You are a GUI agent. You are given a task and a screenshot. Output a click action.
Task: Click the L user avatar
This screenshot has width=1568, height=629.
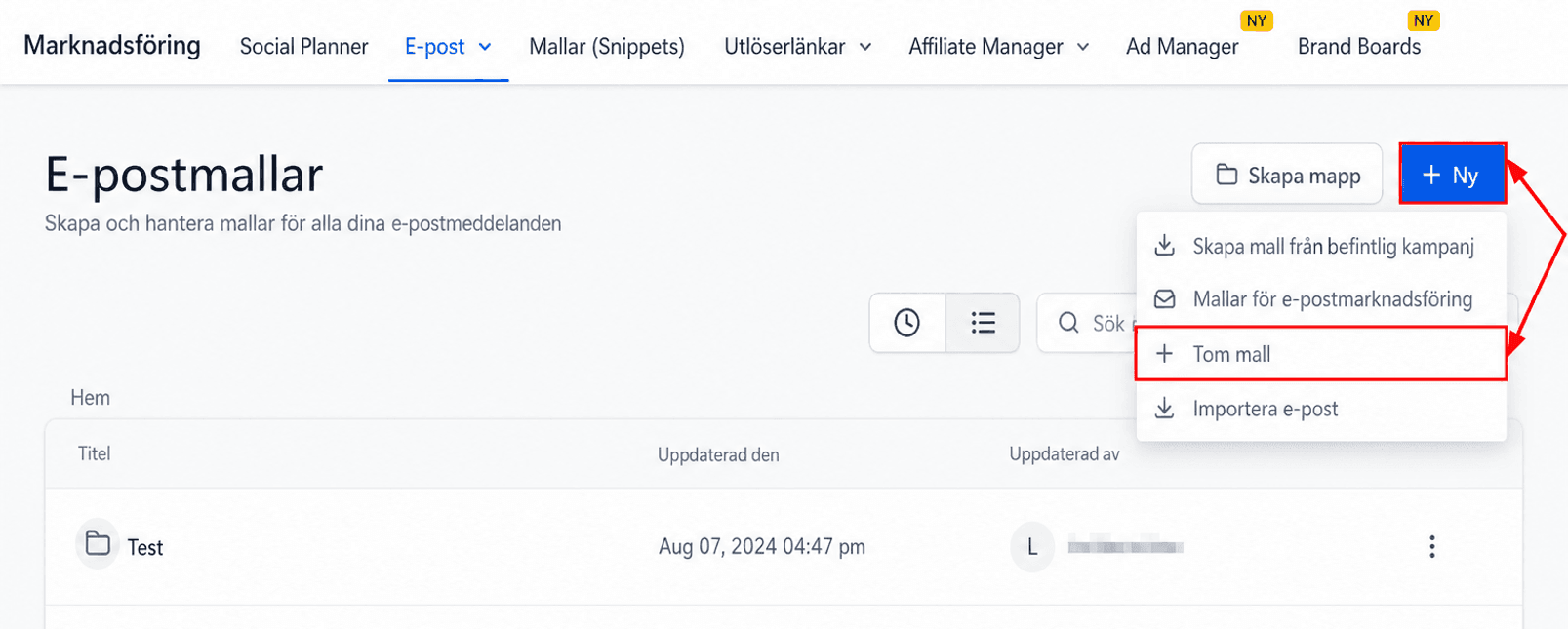(x=1032, y=547)
